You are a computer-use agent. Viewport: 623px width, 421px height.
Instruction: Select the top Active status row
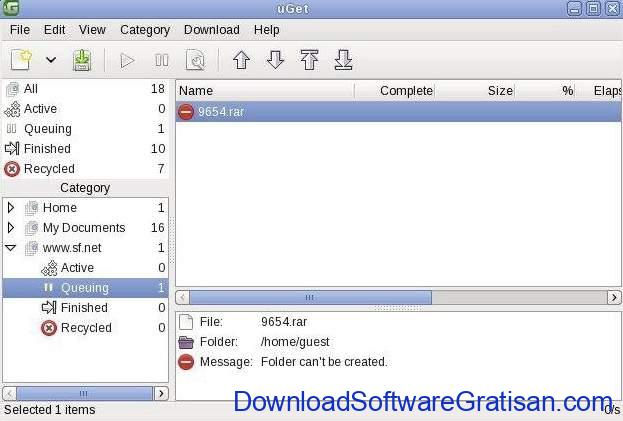pos(85,108)
